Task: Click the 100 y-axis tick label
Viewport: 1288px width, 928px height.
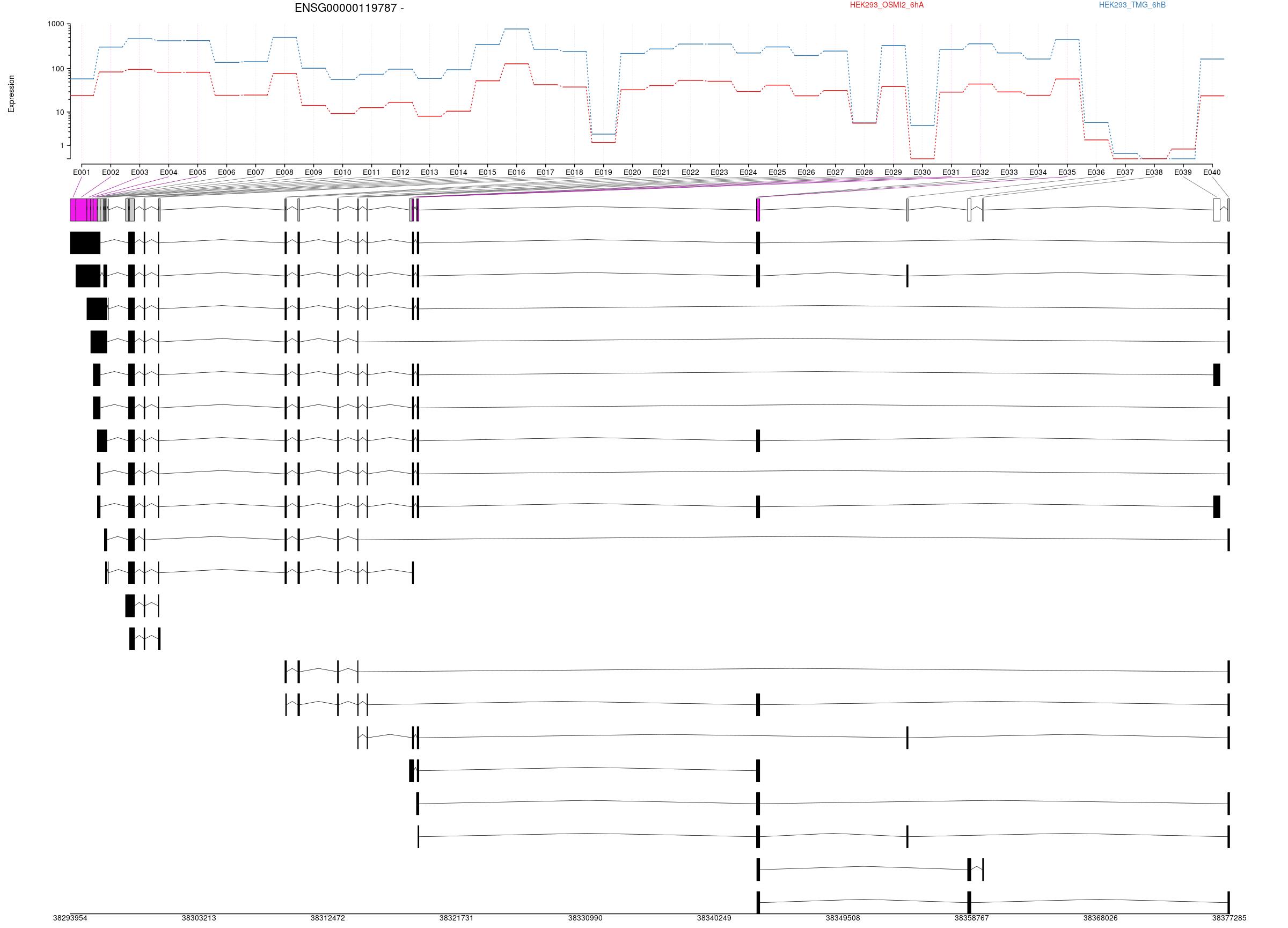Action: 58,69
